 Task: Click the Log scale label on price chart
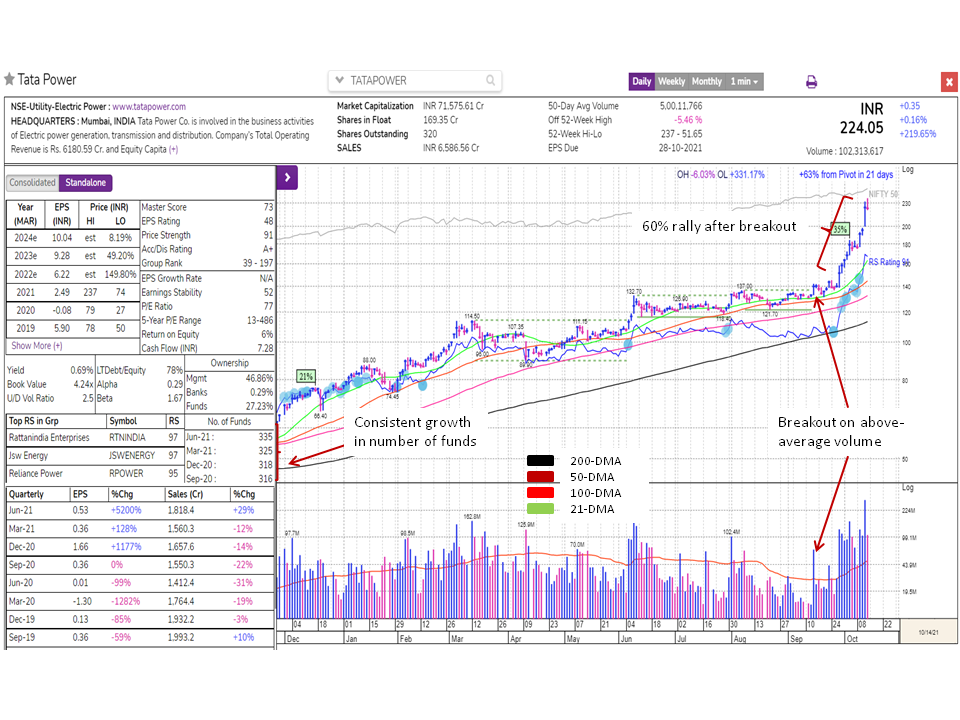click(x=907, y=170)
